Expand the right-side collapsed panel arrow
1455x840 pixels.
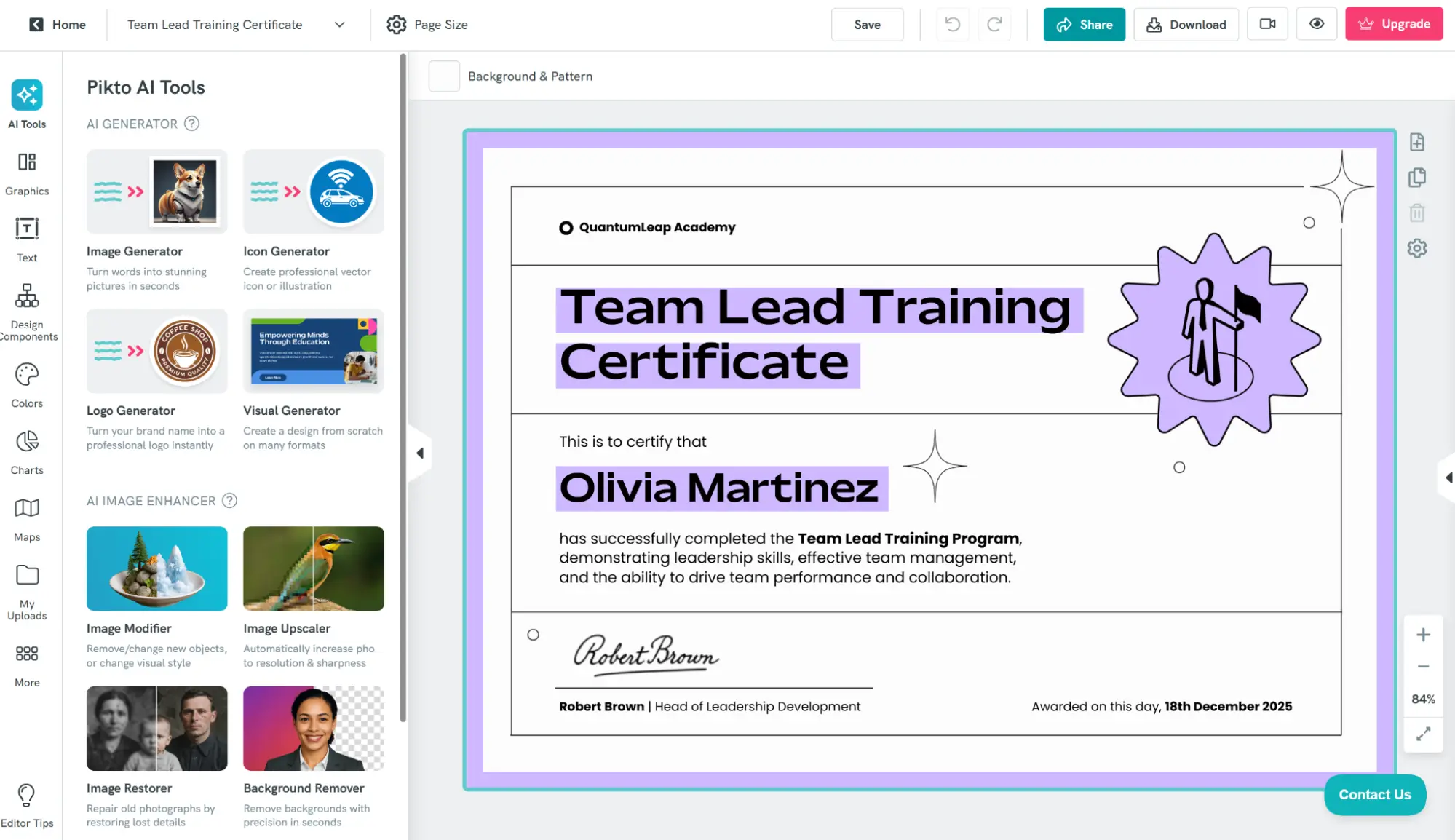(x=1448, y=478)
